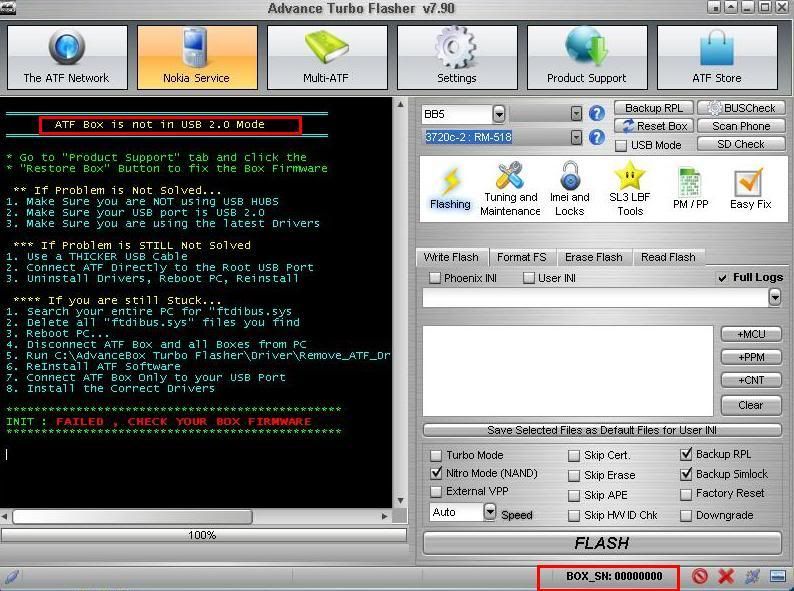Check the Skip APE option
The width and height of the screenshot is (794, 591).
(574, 495)
